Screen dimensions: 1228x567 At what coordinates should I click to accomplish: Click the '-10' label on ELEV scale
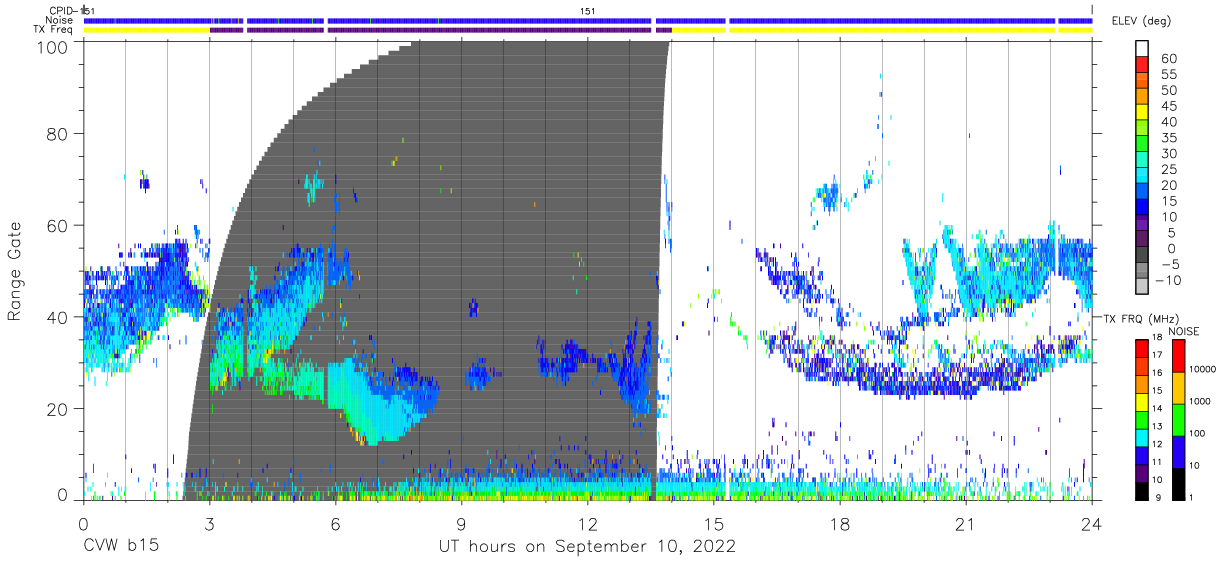[1167, 281]
